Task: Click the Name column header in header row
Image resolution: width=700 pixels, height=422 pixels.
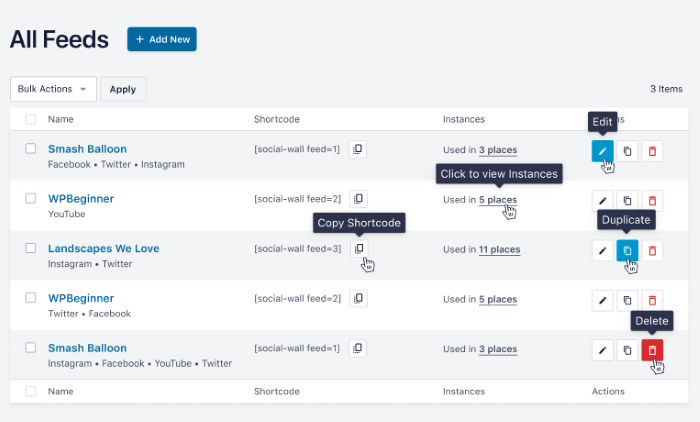Action: pos(61,119)
